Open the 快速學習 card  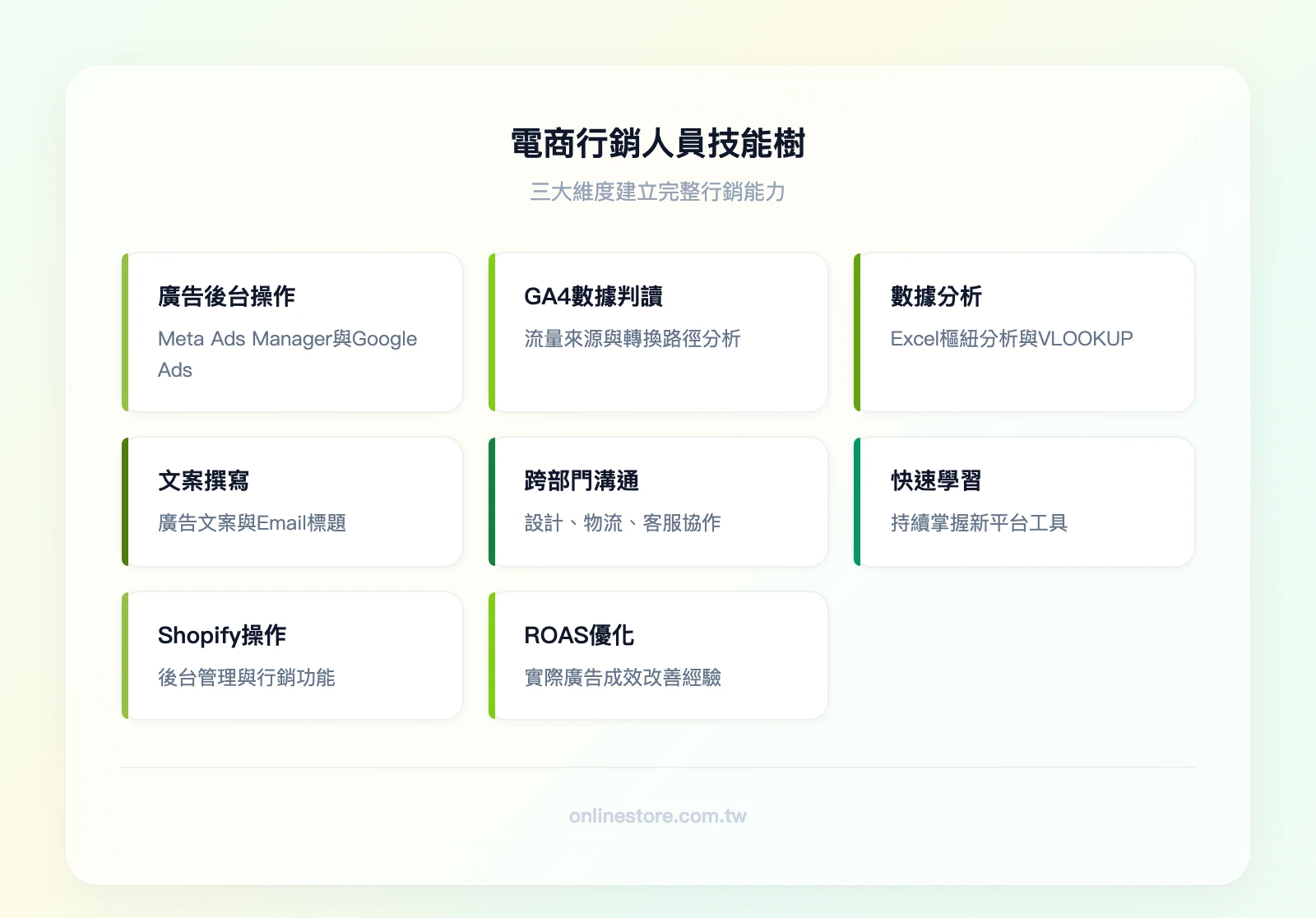pos(1024,502)
